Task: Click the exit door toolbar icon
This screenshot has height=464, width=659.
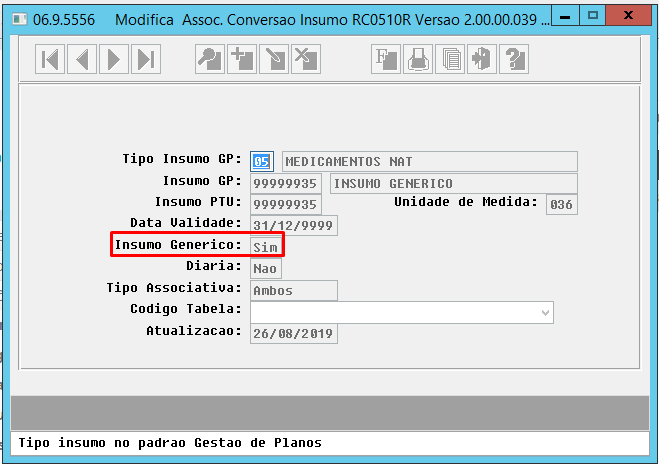Action: [482, 59]
